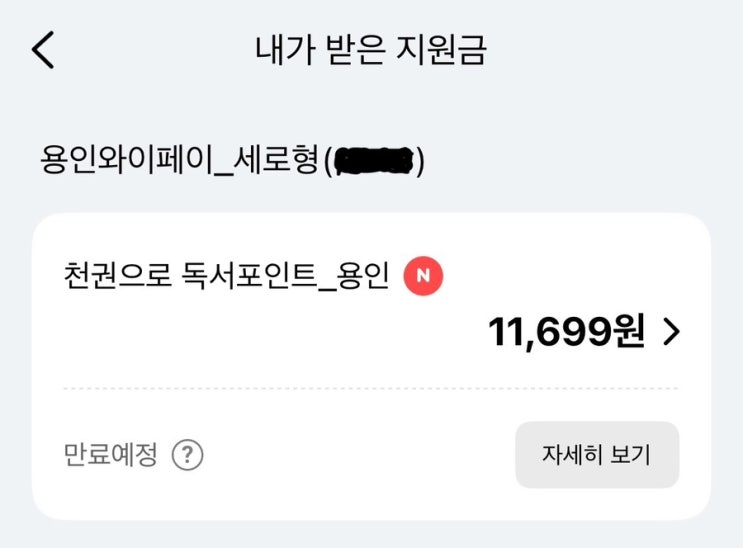Click the word 독서포인트 in the card title

[264, 277]
